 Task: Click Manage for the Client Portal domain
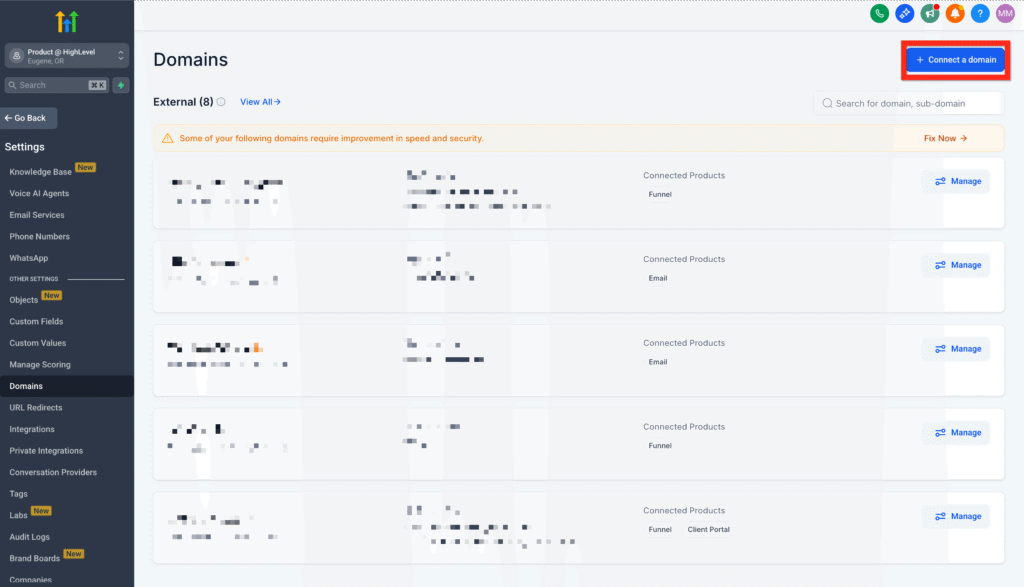tap(956, 516)
